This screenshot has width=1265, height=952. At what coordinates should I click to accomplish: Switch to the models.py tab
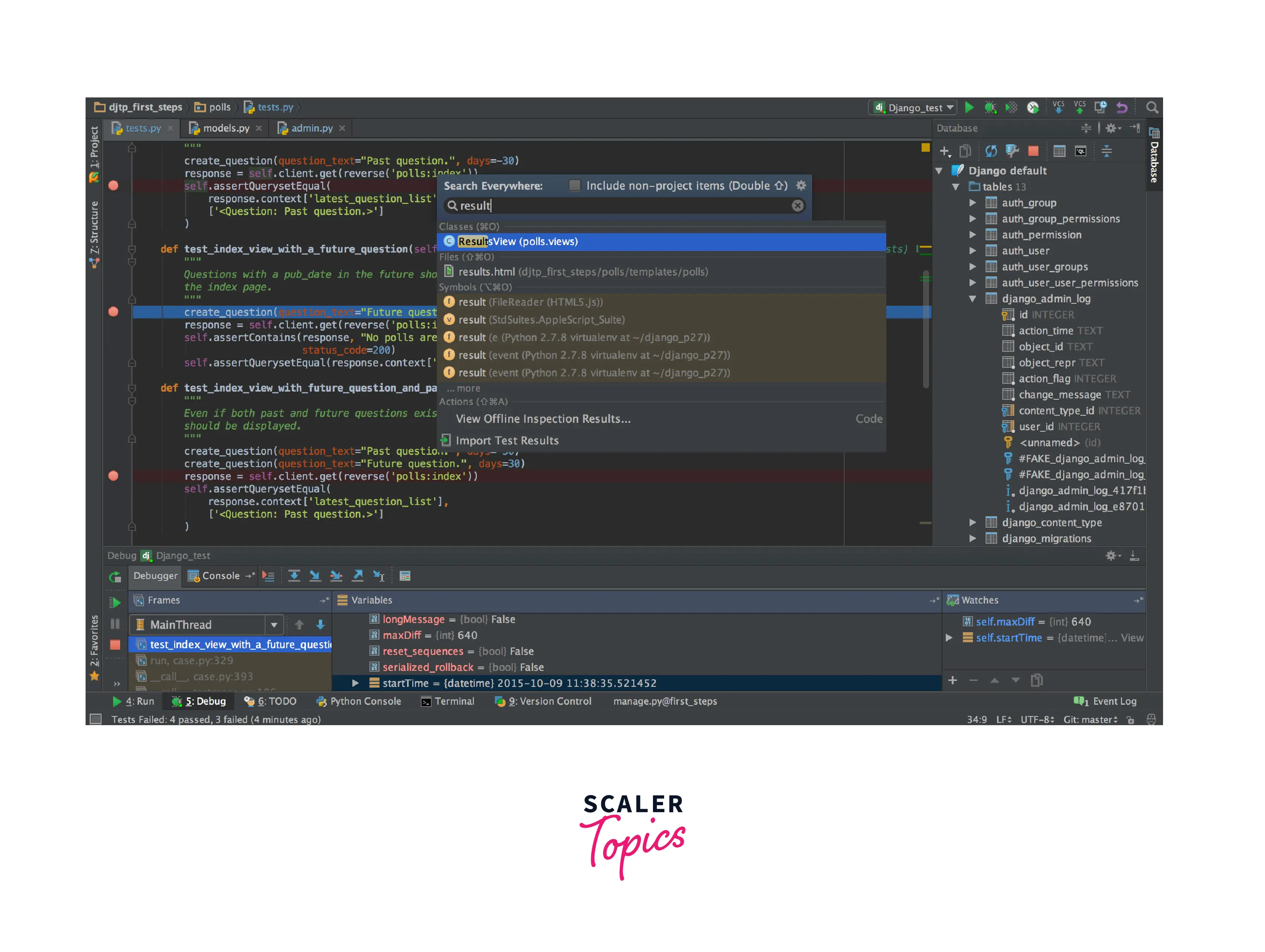point(226,128)
